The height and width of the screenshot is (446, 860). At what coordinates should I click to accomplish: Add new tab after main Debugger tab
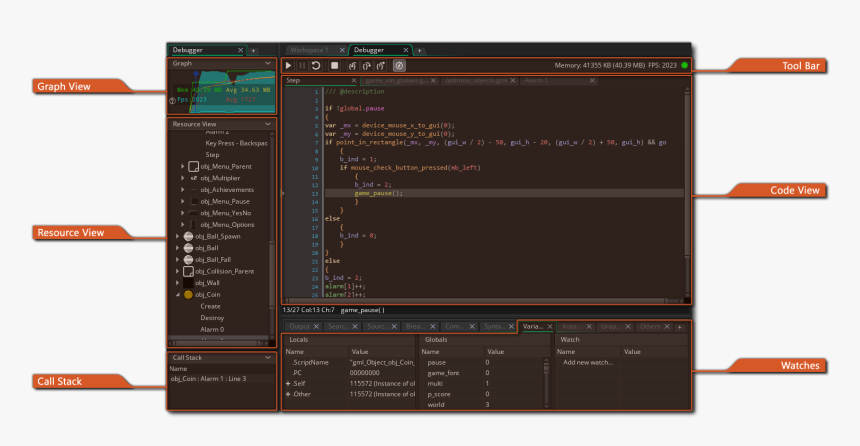click(x=420, y=50)
